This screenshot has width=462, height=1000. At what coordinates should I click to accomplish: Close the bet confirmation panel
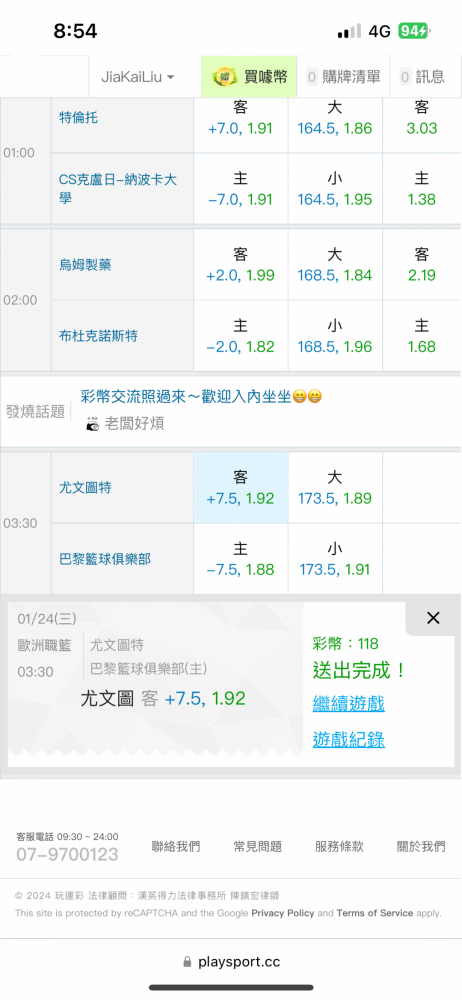[x=433, y=617]
